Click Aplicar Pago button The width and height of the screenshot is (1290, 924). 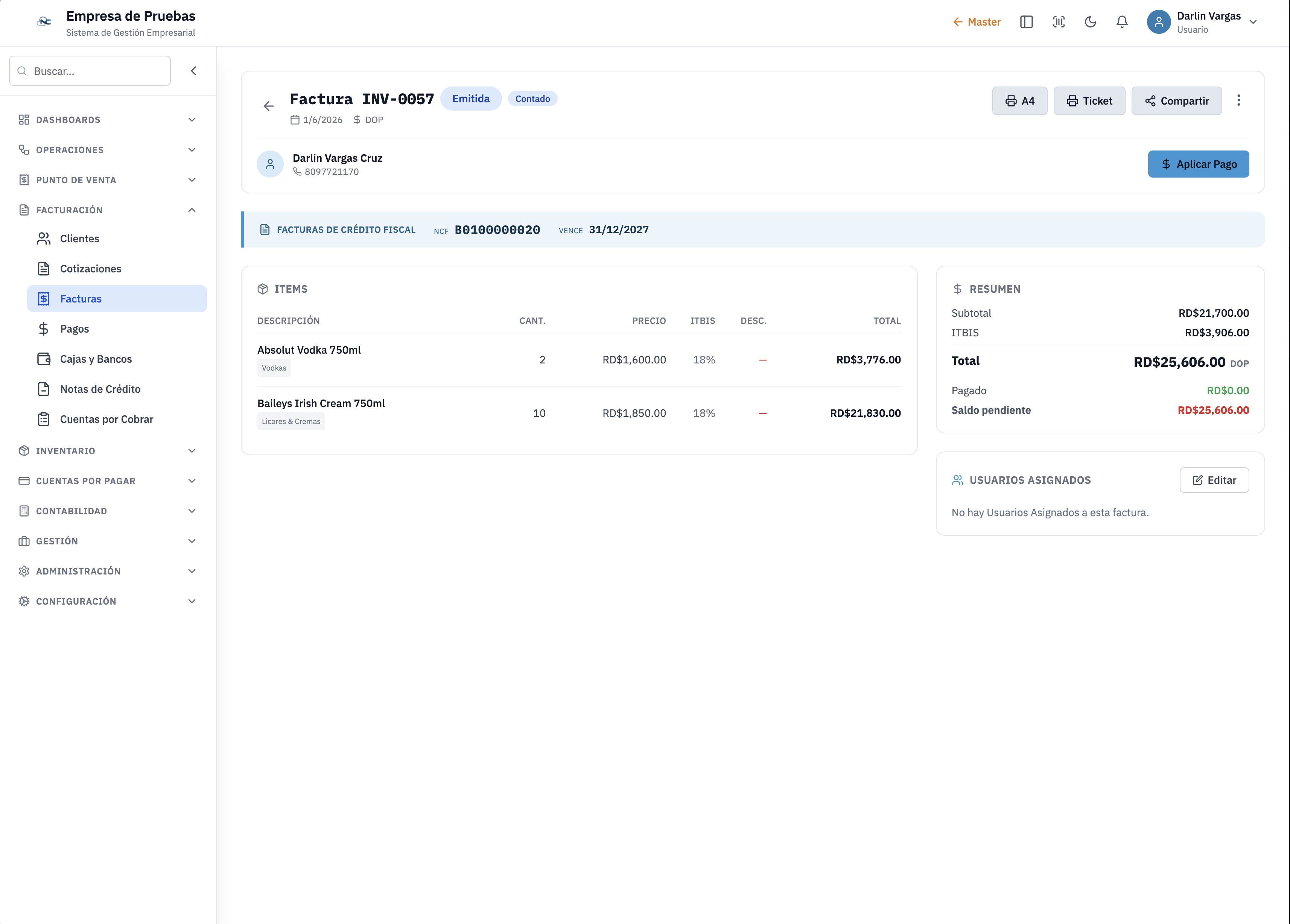pyautogui.click(x=1198, y=164)
